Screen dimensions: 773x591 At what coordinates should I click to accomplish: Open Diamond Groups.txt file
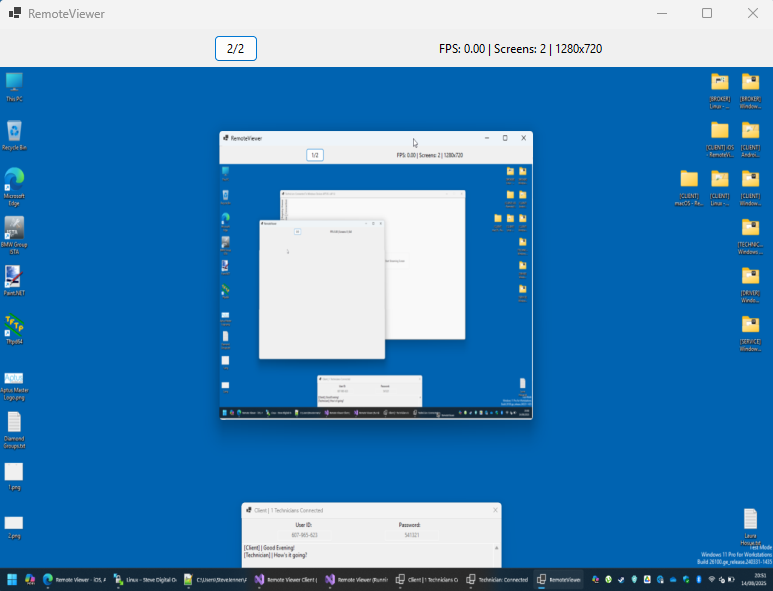pyautogui.click(x=14, y=430)
